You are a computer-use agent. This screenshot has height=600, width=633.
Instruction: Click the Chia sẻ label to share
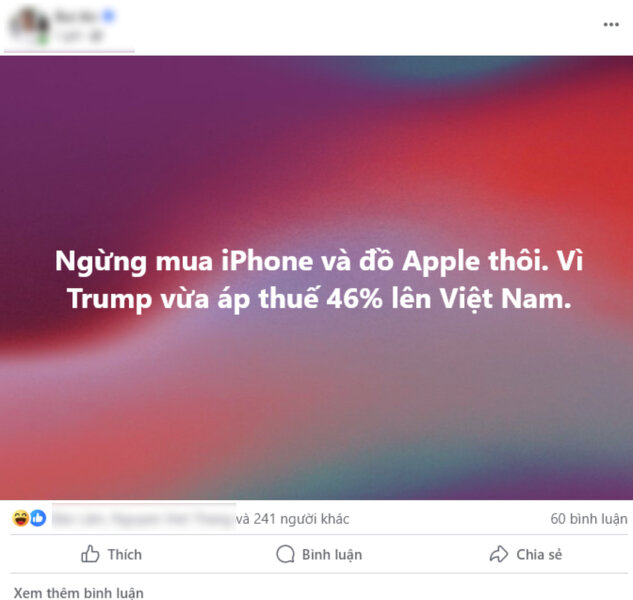pyautogui.click(x=539, y=555)
